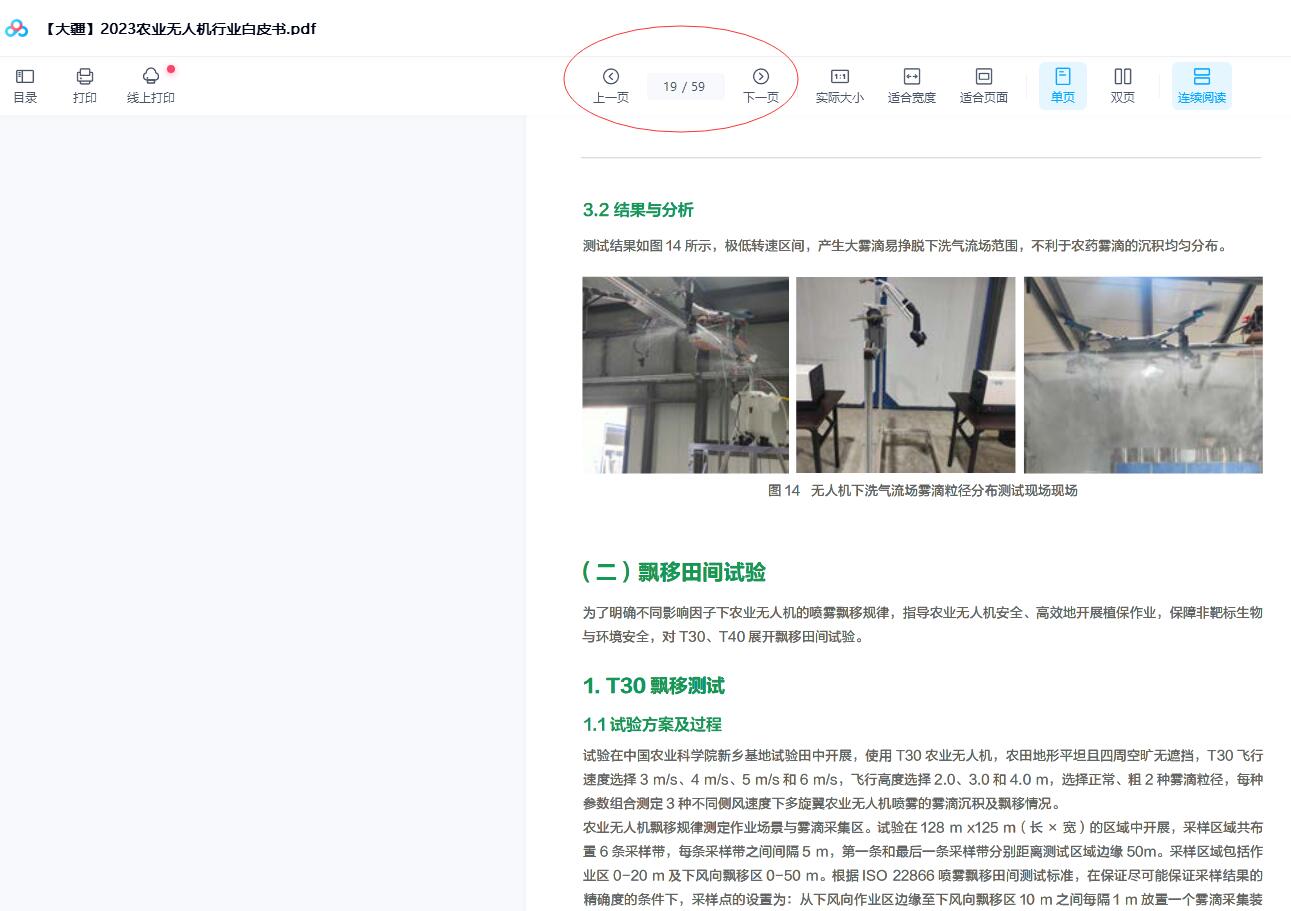Viewport: 1291px width, 911px height.
Task: Click the 打印 print icon
Action: tap(85, 86)
